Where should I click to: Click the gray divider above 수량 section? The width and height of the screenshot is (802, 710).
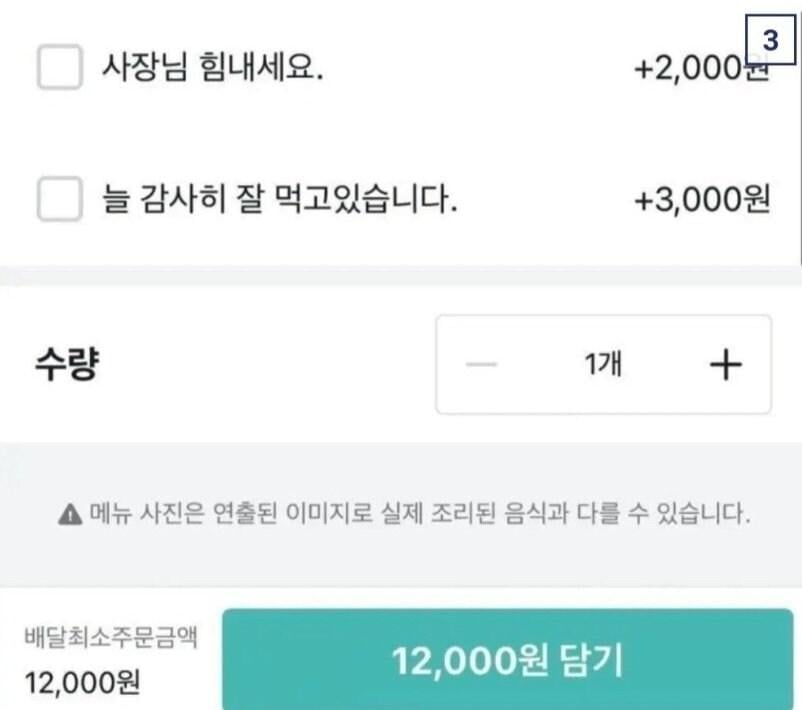click(x=400, y=276)
